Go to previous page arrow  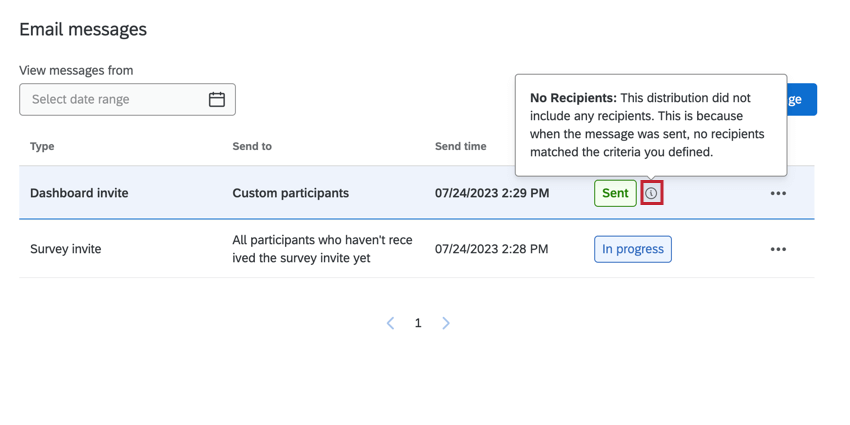pyautogui.click(x=391, y=323)
